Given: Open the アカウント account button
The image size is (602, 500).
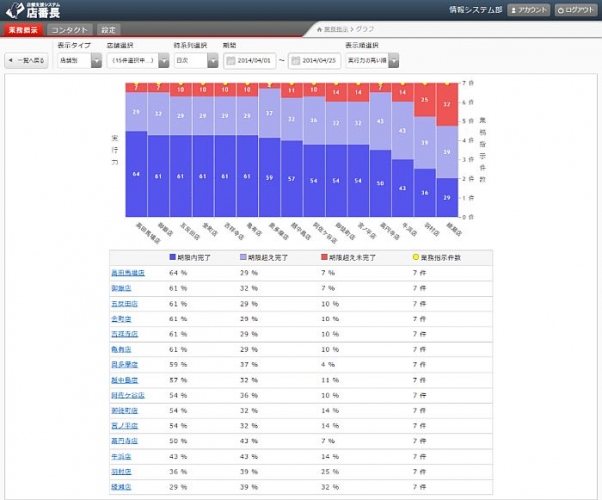Looking at the screenshot, I should click(x=528, y=10).
